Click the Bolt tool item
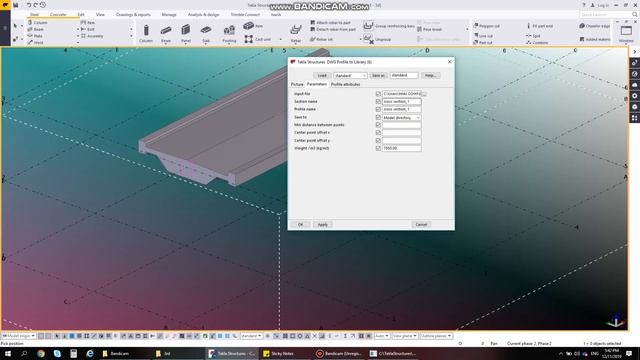 click(88, 29)
